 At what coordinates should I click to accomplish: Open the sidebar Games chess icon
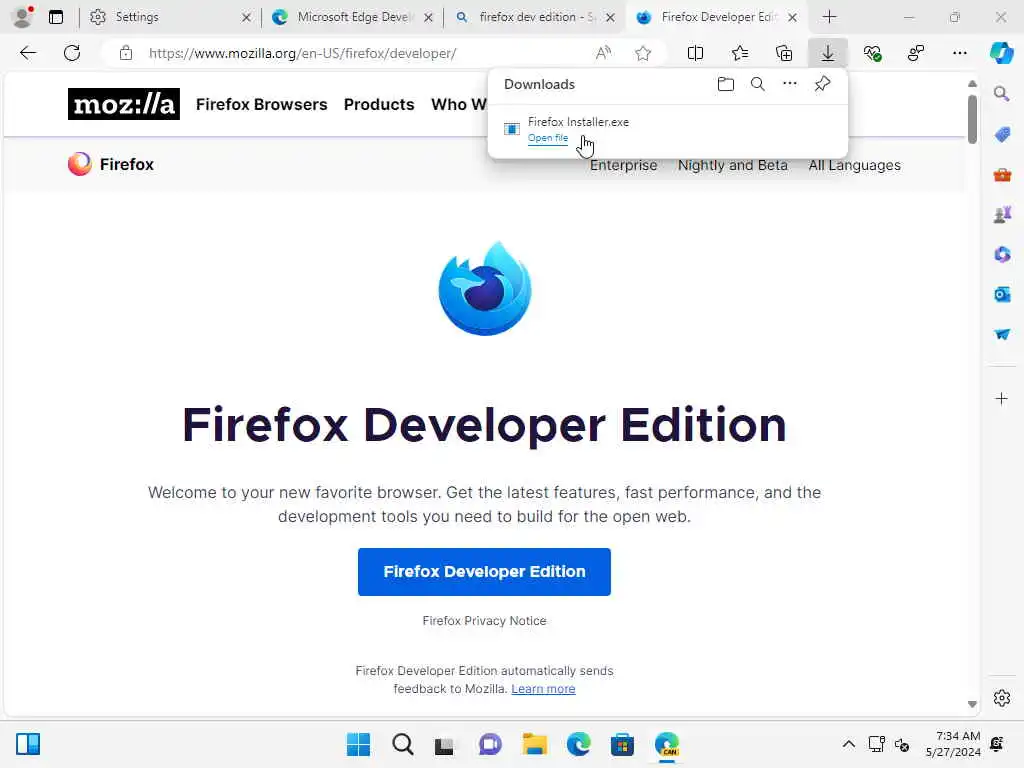[x=1002, y=214]
